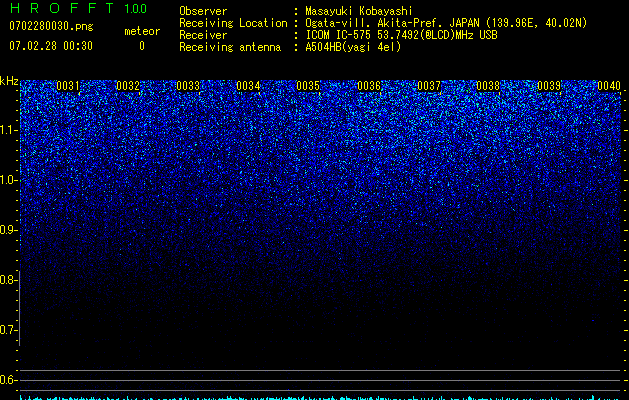Click the kHz axis unit label
The width and height of the screenshot is (629, 400).
coord(9,81)
